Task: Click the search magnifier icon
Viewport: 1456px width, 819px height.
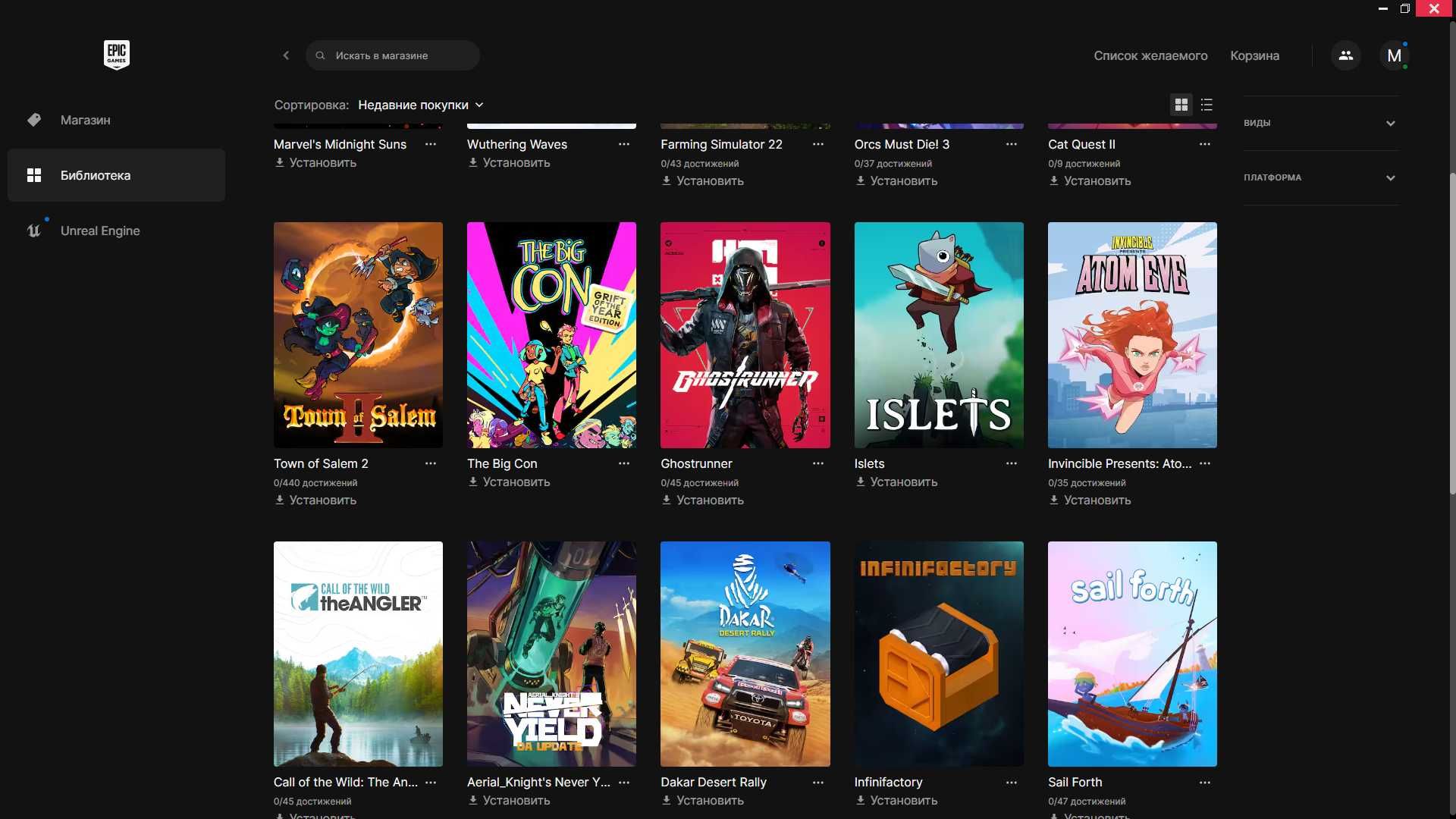Action: 320,55
